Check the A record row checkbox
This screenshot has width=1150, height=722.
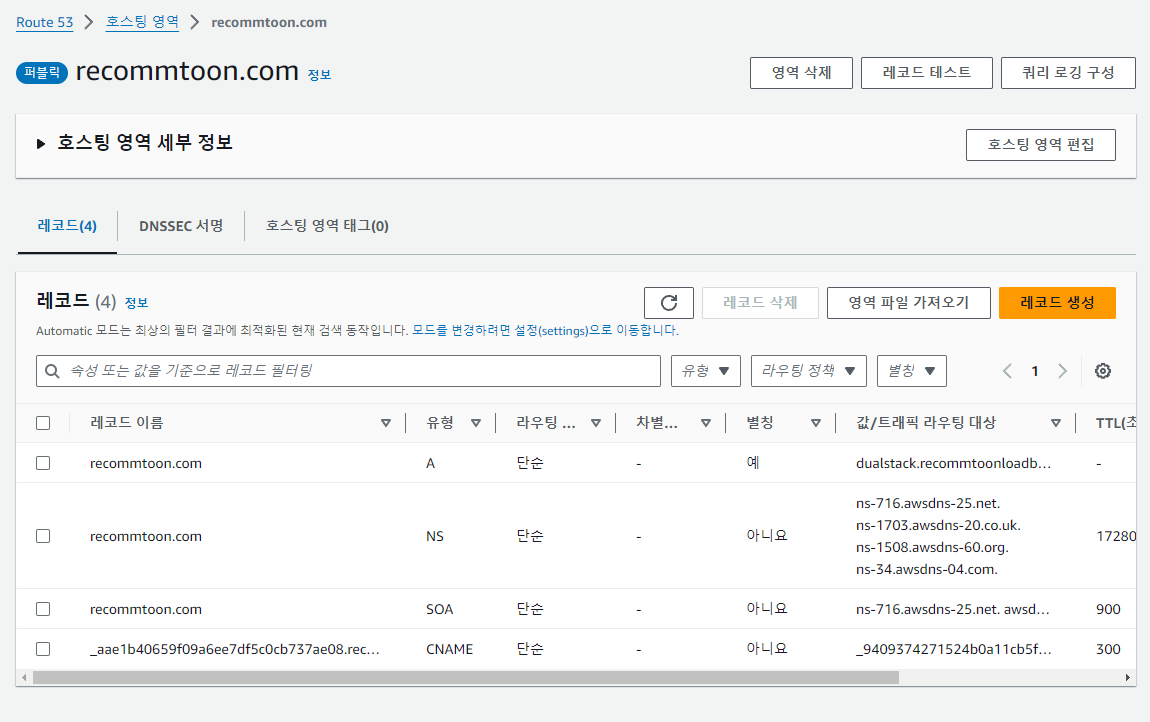43,463
